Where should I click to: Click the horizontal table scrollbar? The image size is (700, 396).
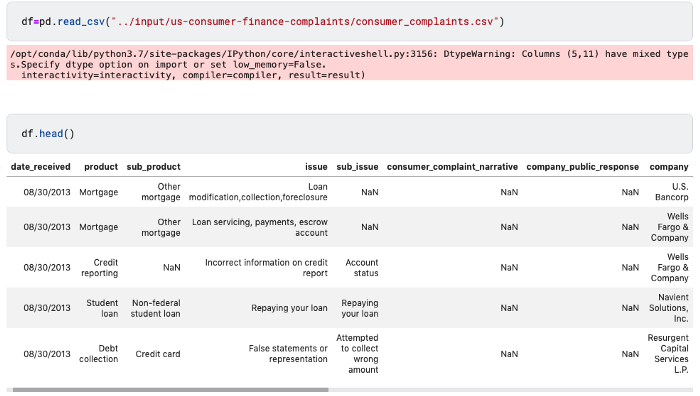171,390
